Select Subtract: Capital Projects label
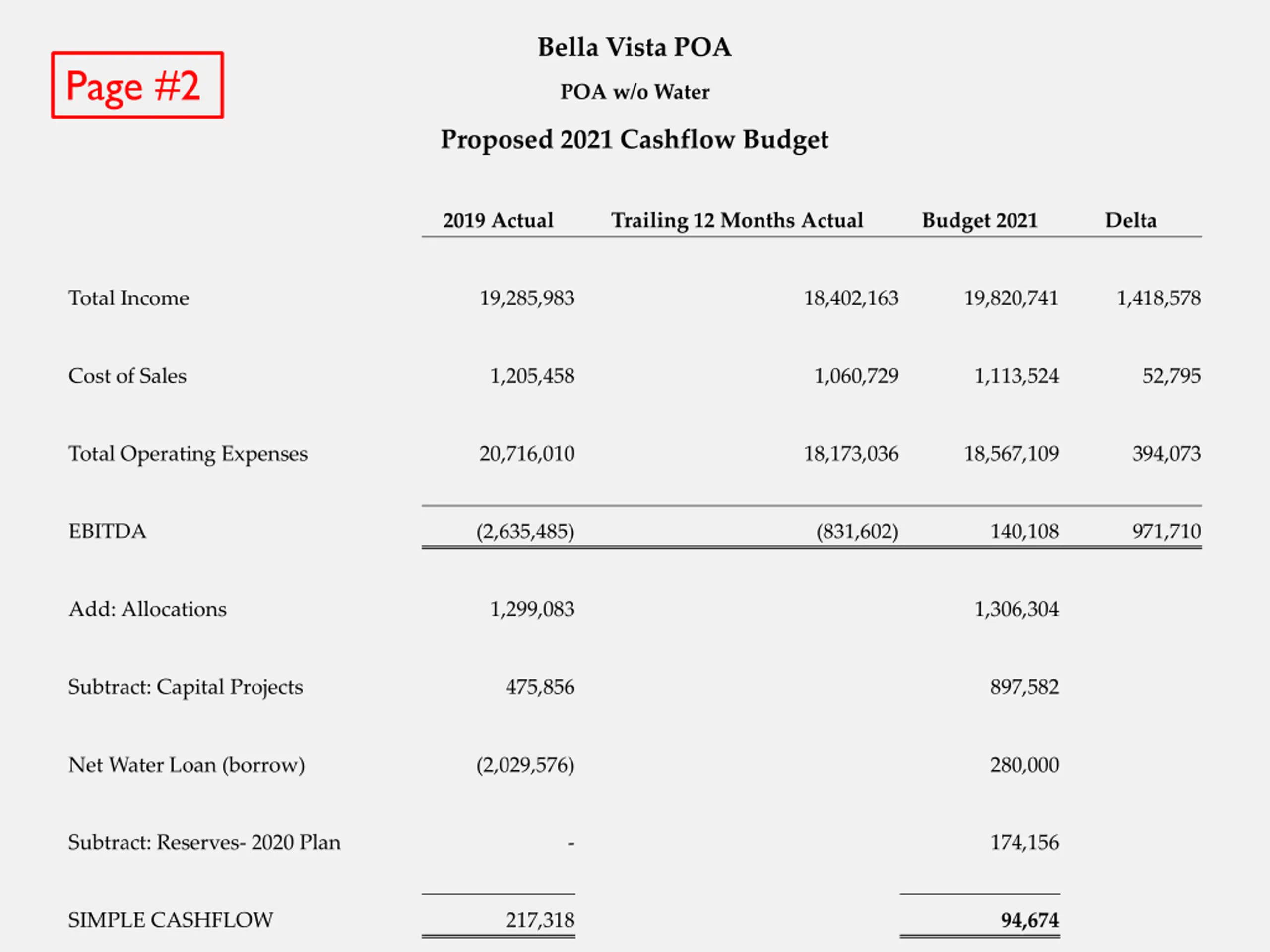1270x952 pixels. tap(186, 687)
